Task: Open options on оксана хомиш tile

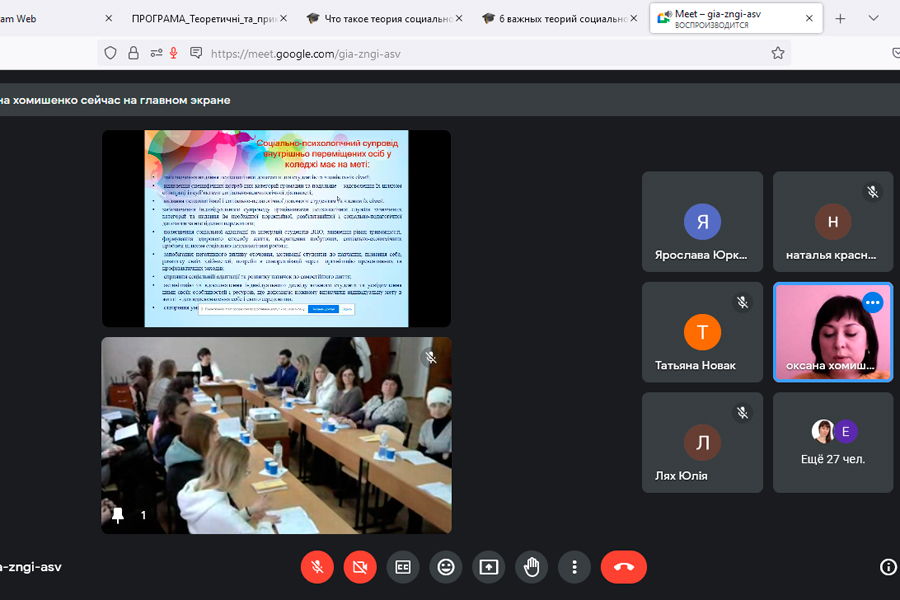Action: 872,302
